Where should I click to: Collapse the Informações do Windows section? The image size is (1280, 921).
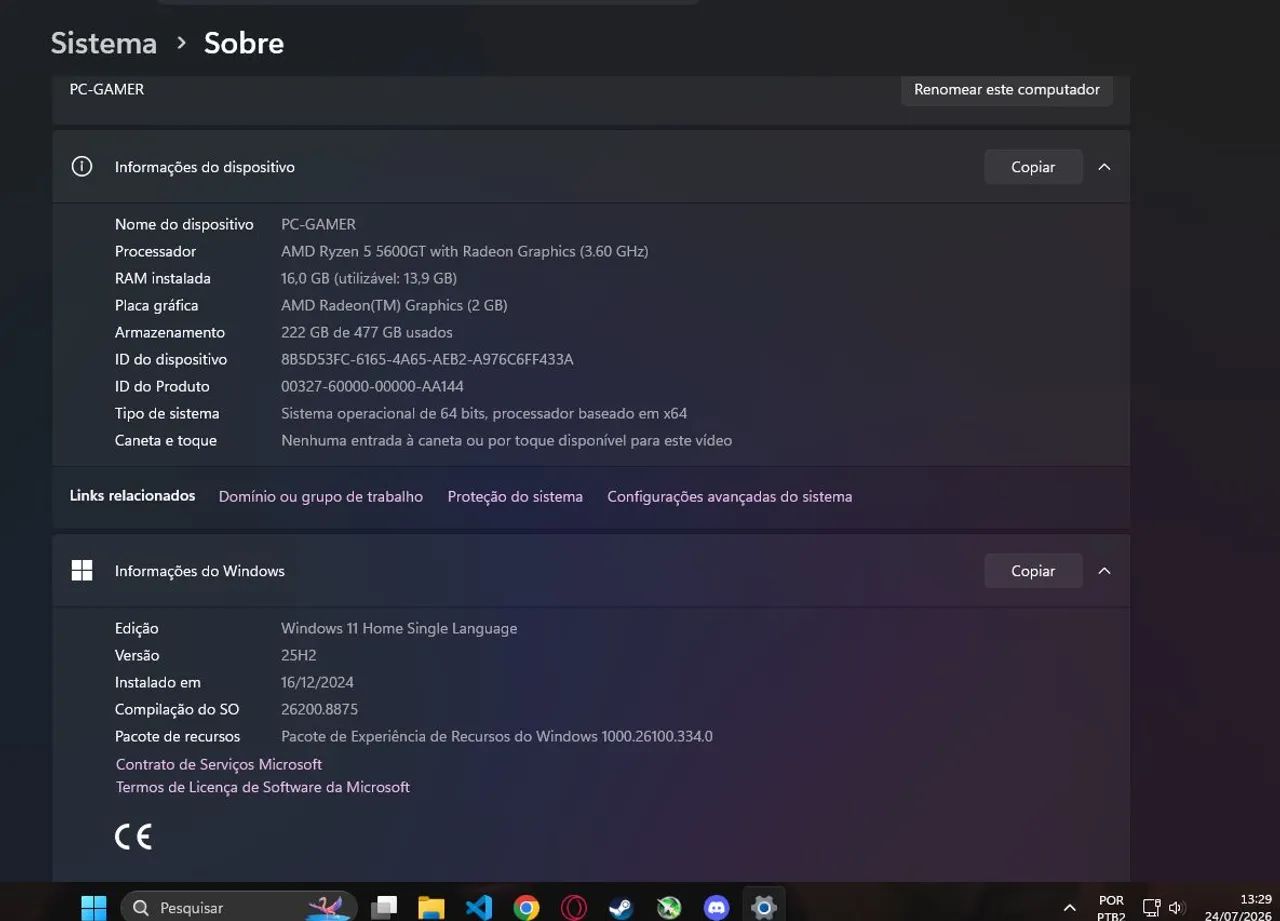pyautogui.click(x=1104, y=571)
